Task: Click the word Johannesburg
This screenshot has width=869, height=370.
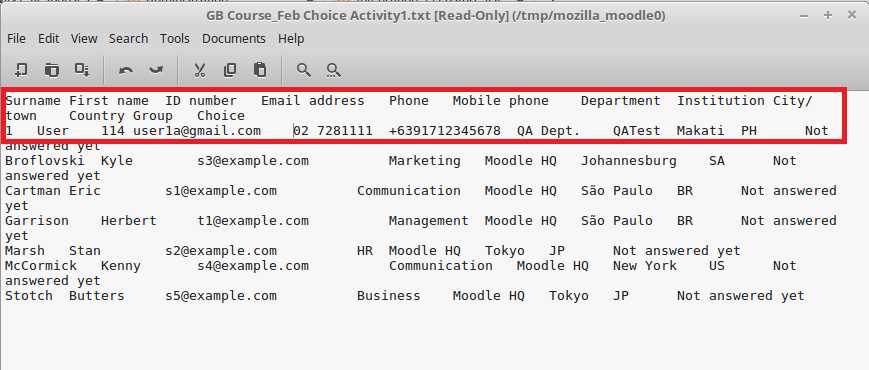Action: 628,161
